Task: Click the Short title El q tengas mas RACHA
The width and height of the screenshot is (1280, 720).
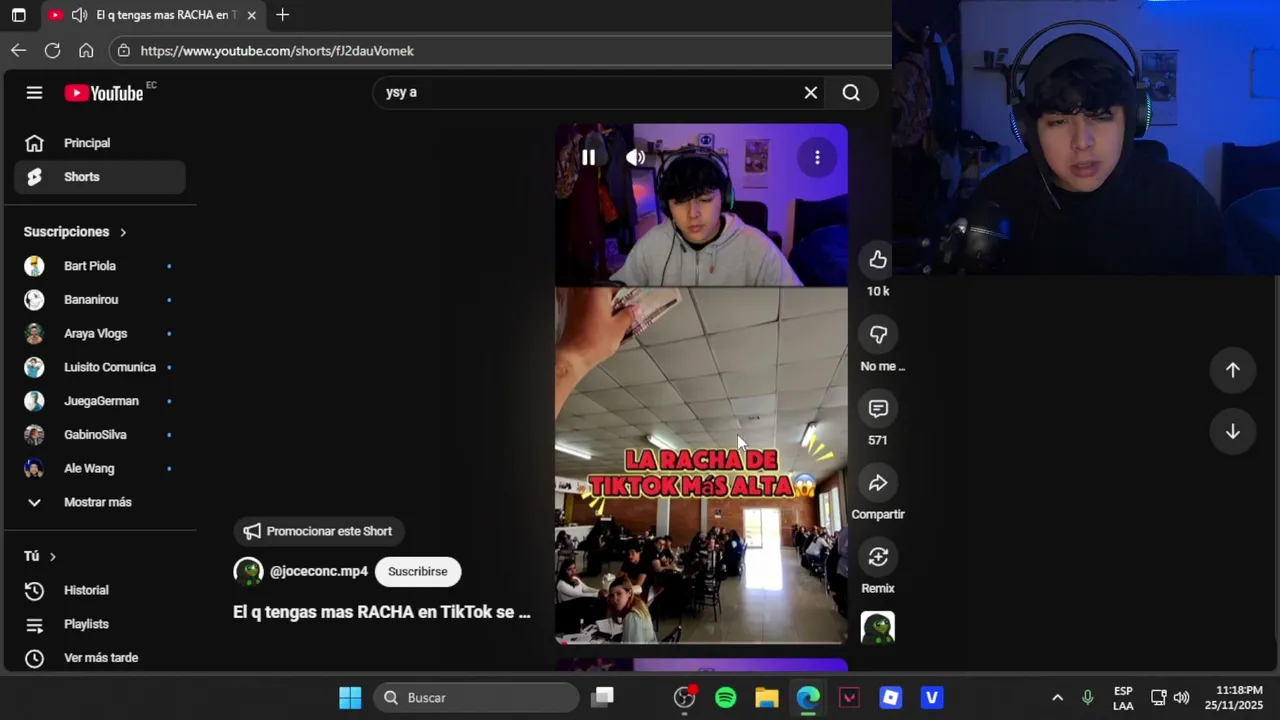Action: click(381, 612)
